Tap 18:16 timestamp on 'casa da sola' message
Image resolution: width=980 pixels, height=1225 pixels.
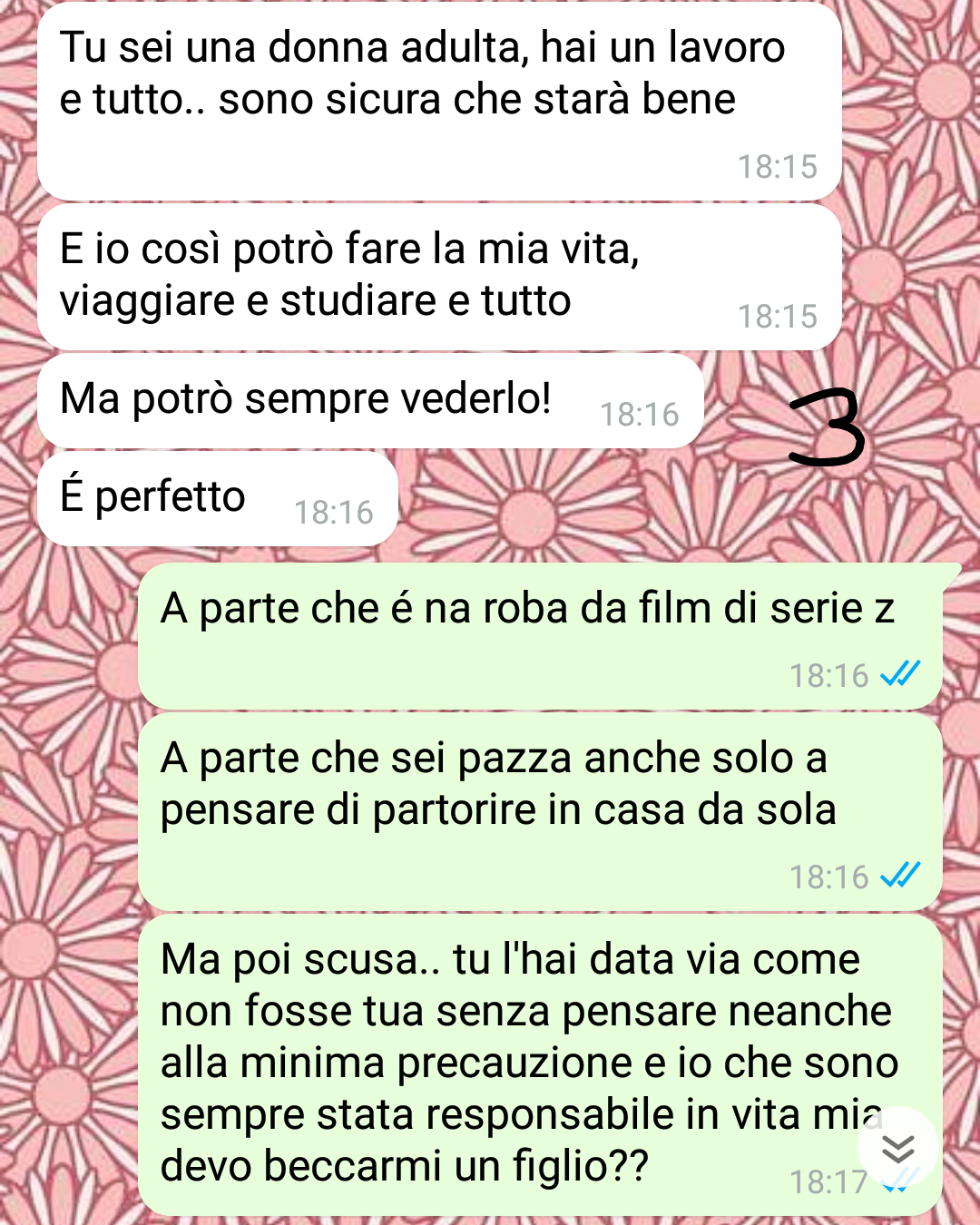point(829,877)
